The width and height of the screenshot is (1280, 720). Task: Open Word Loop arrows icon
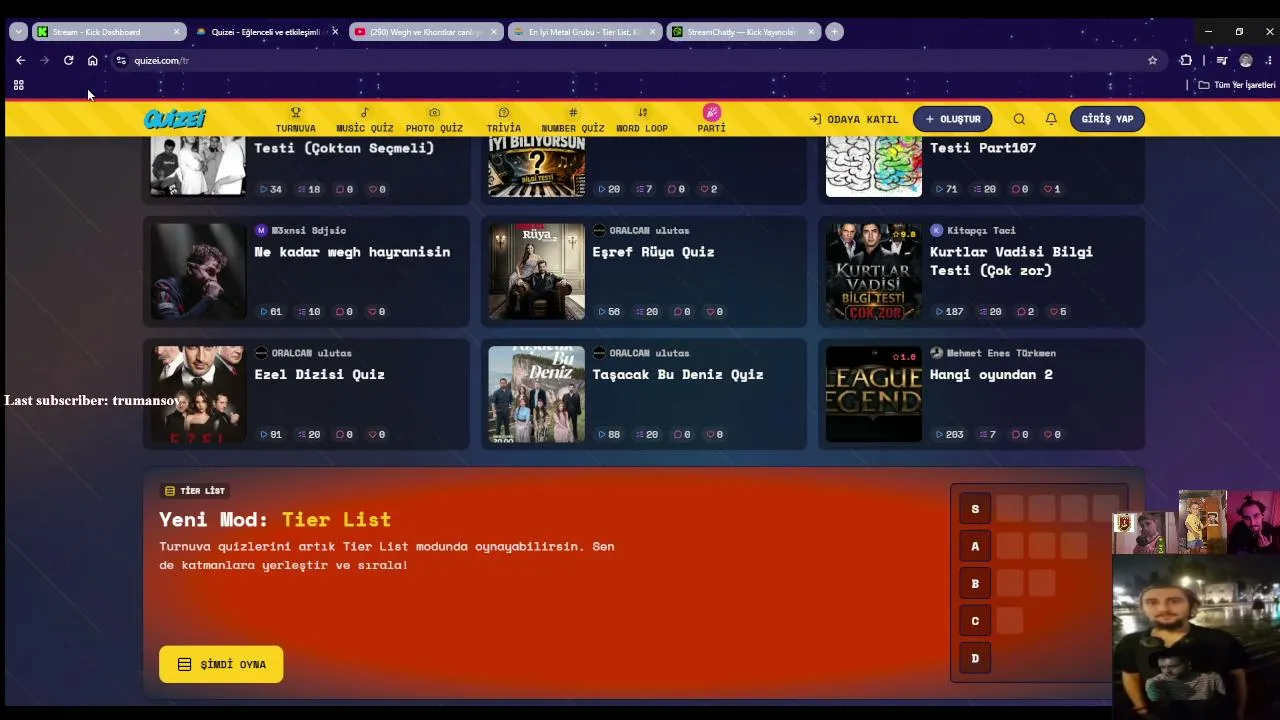point(642,112)
